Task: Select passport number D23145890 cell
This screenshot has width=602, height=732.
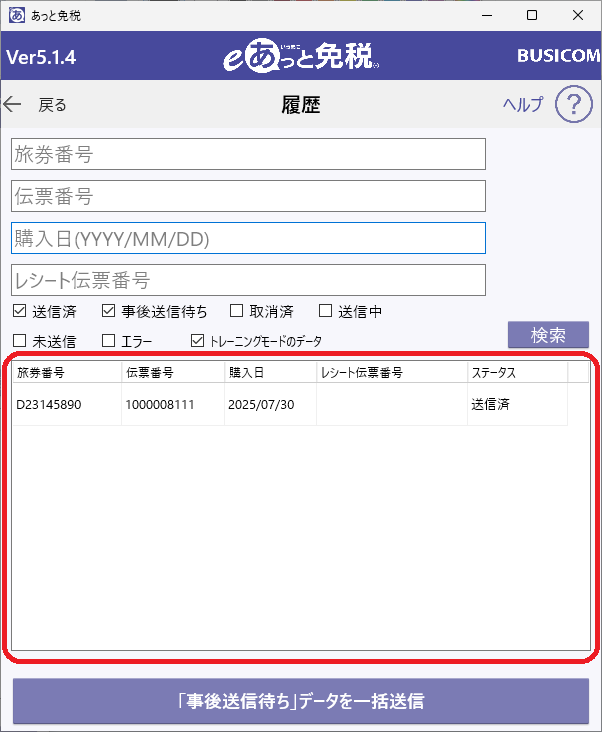Action: coord(67,404)
